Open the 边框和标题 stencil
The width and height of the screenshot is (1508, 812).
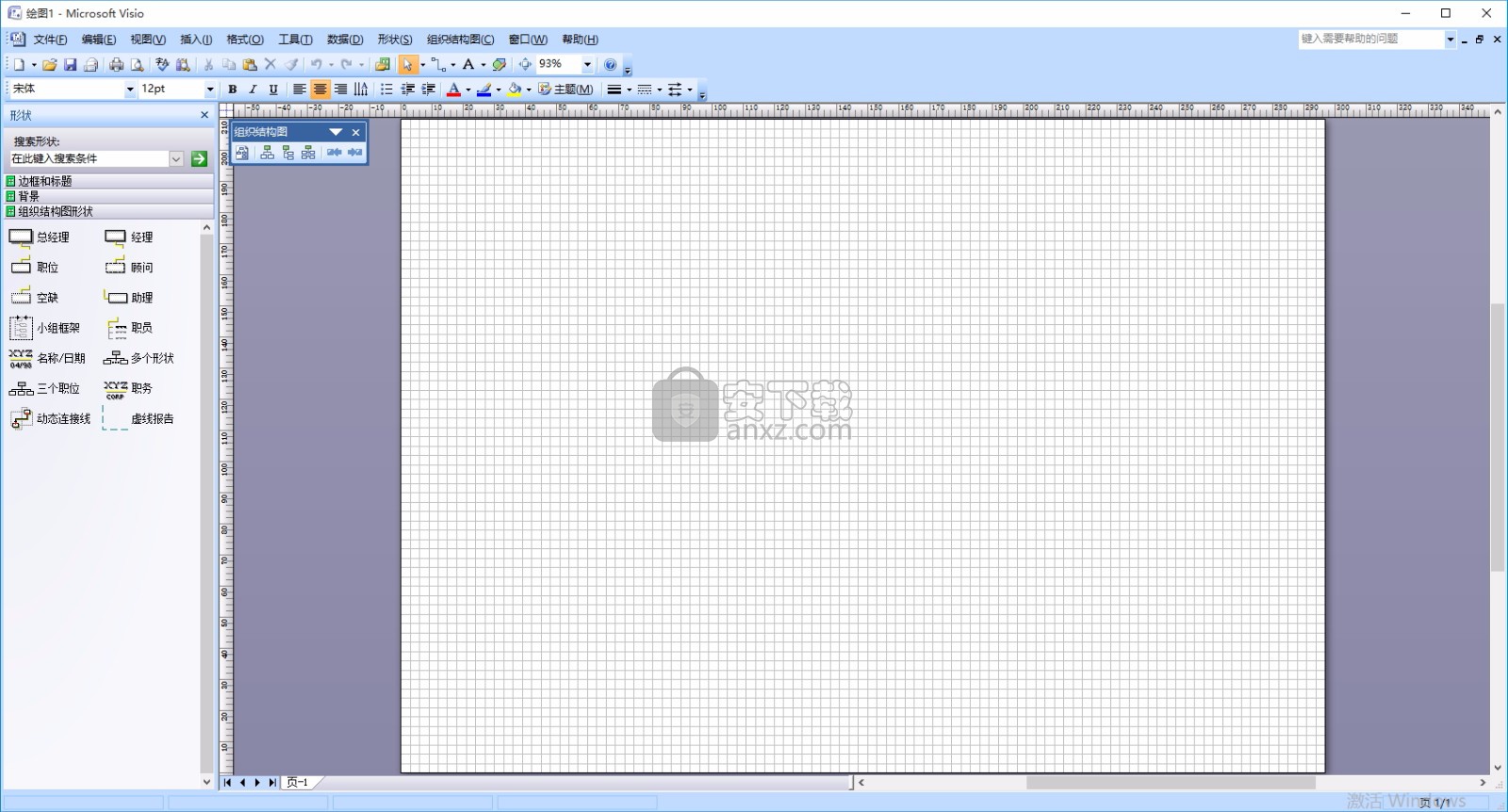[108, 181]
